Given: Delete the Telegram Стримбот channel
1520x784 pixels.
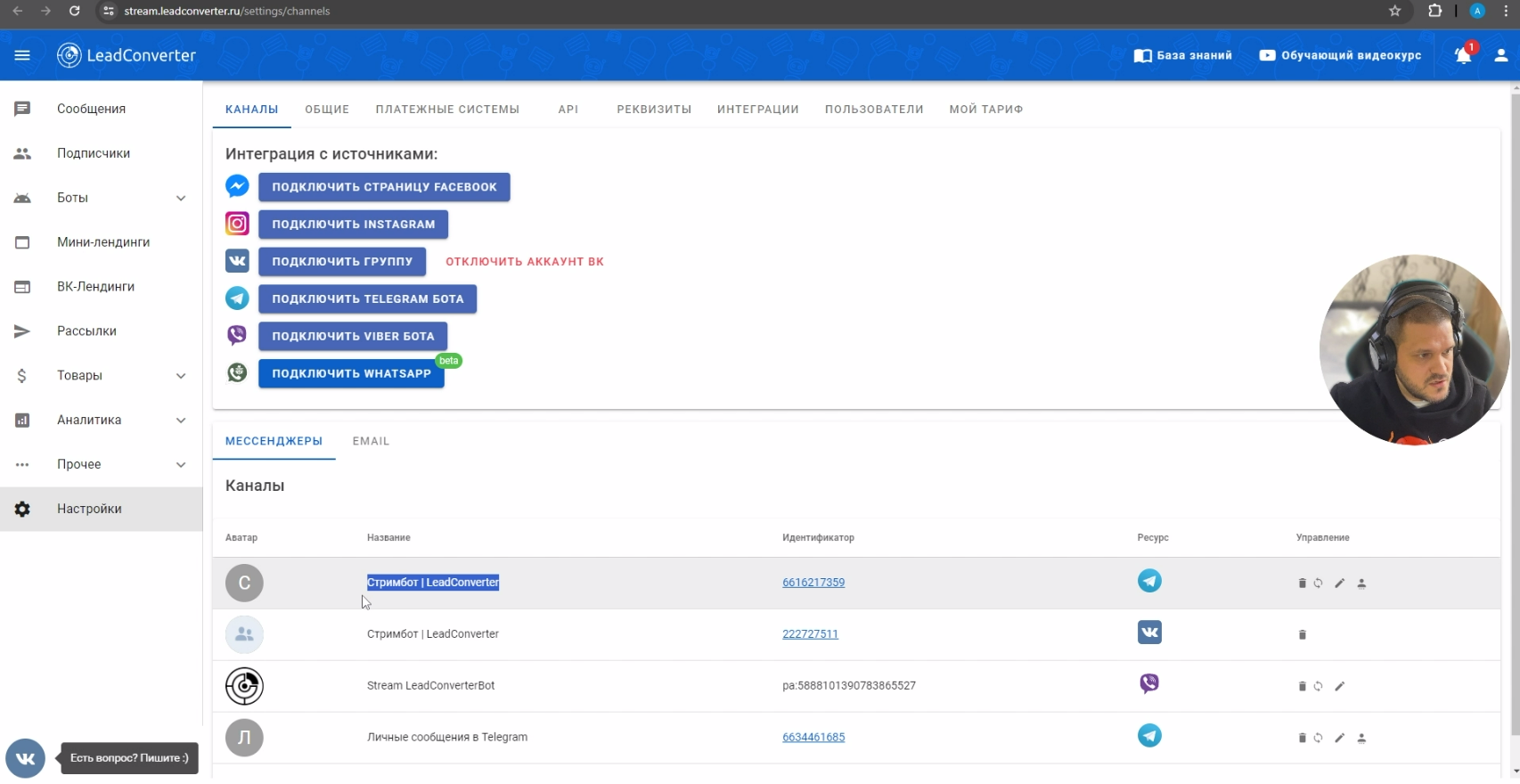Looking at the screenshot, I should click(x=1302, y=584).
